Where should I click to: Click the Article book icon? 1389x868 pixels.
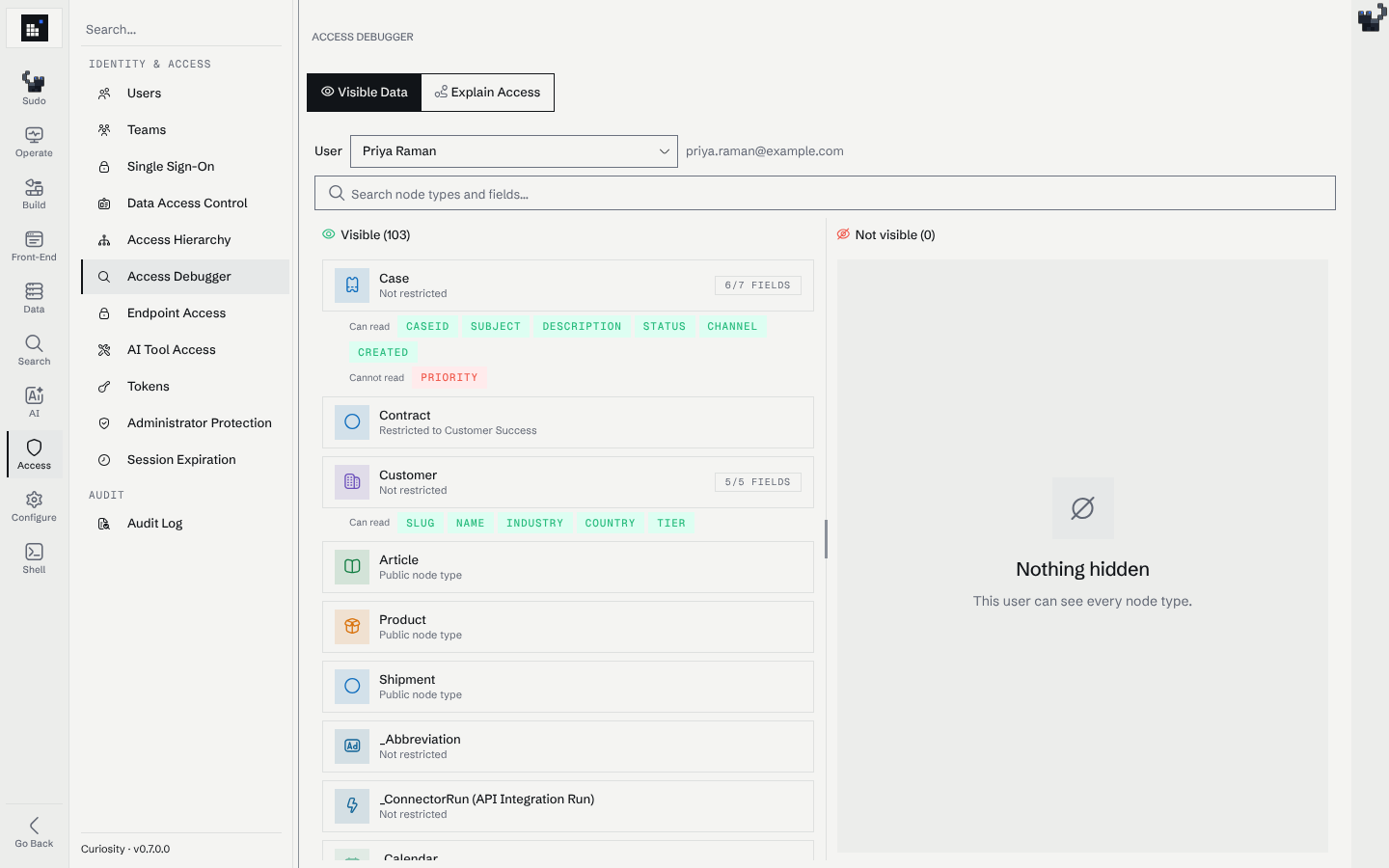click(352, 567)
